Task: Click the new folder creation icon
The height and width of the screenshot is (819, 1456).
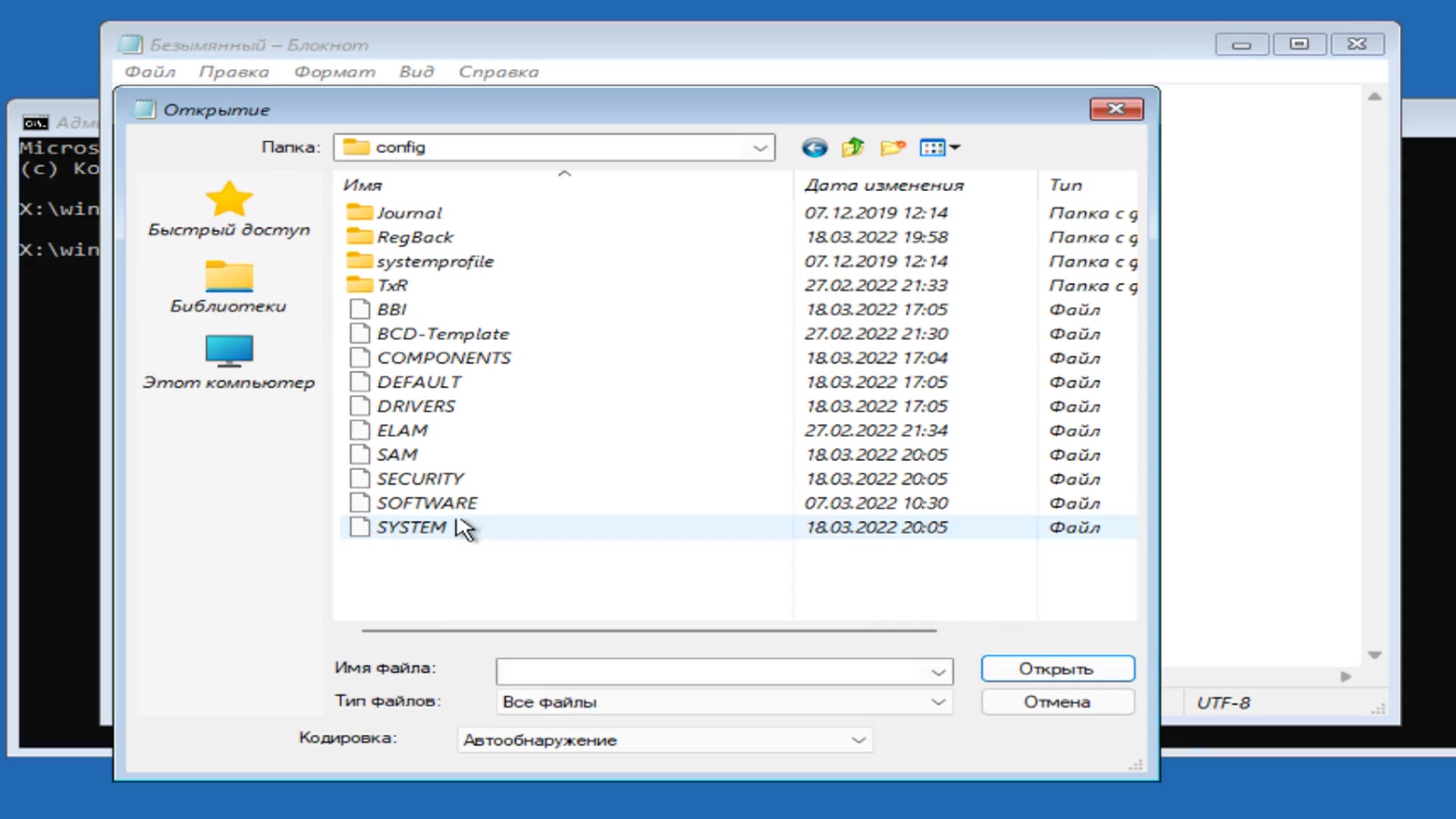Action: click(x=892, y=147)
